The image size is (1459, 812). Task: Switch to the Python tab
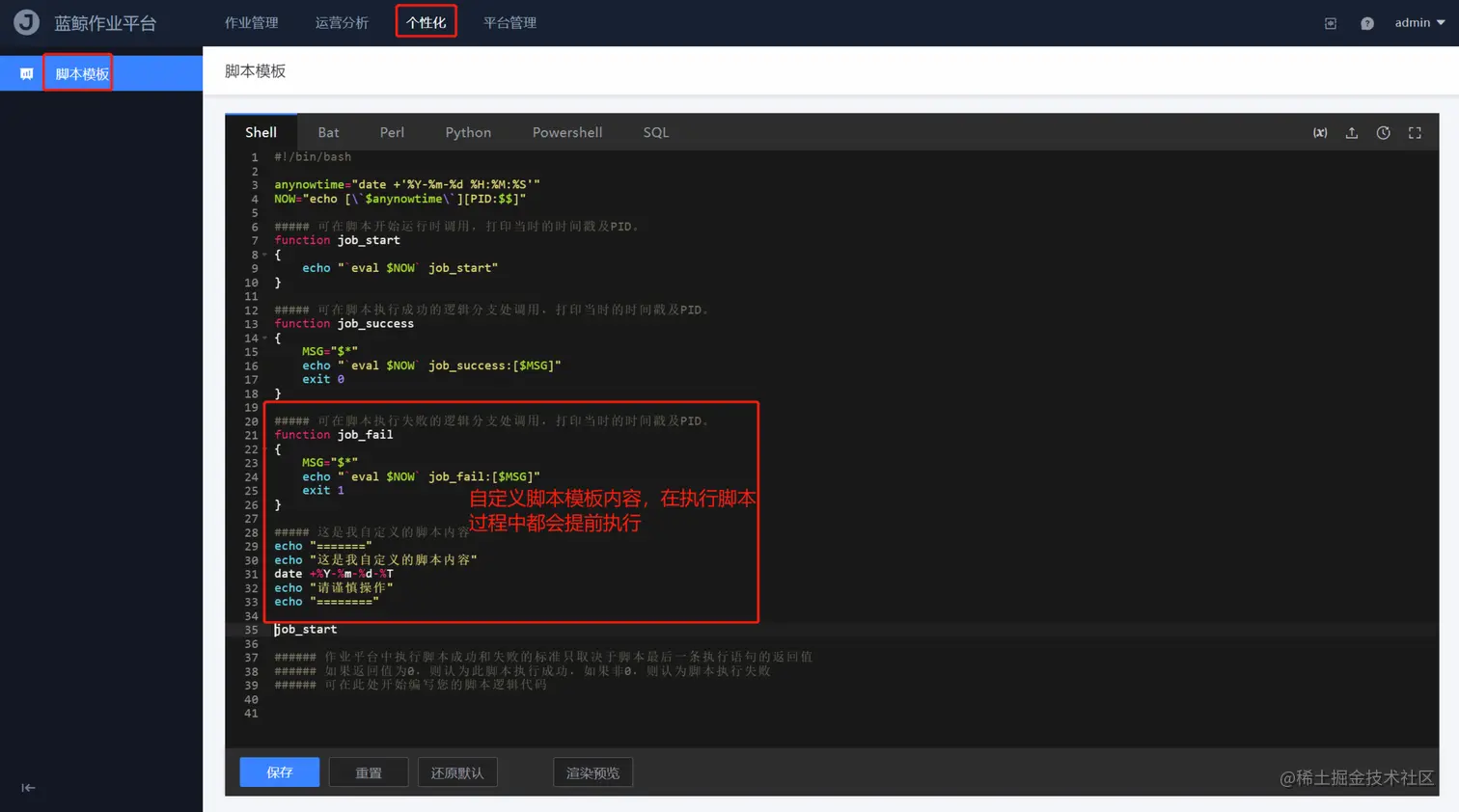tap(468, 132)
